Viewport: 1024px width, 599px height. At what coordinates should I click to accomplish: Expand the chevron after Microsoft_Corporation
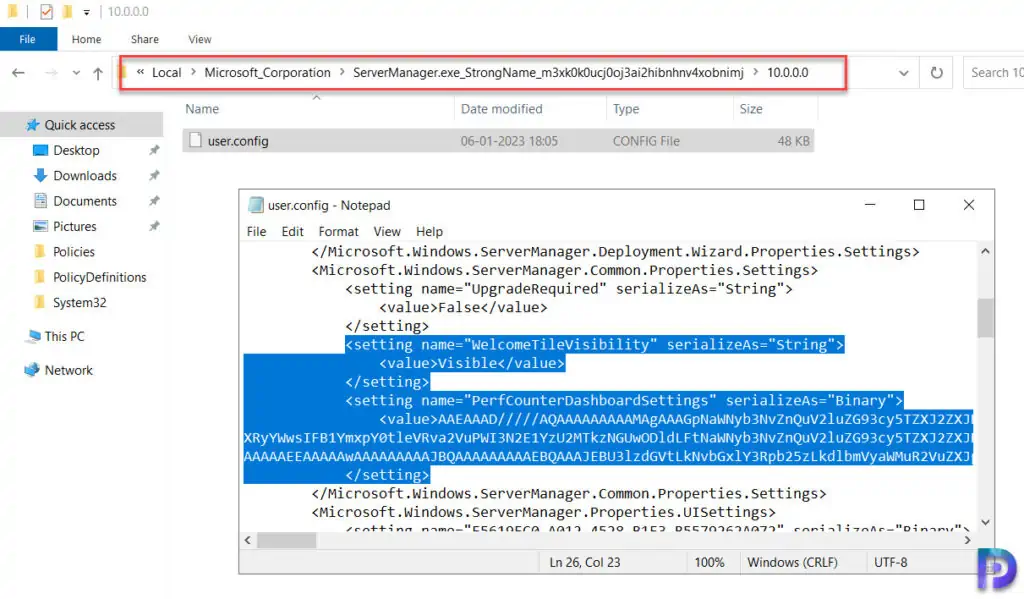point(342,73)
